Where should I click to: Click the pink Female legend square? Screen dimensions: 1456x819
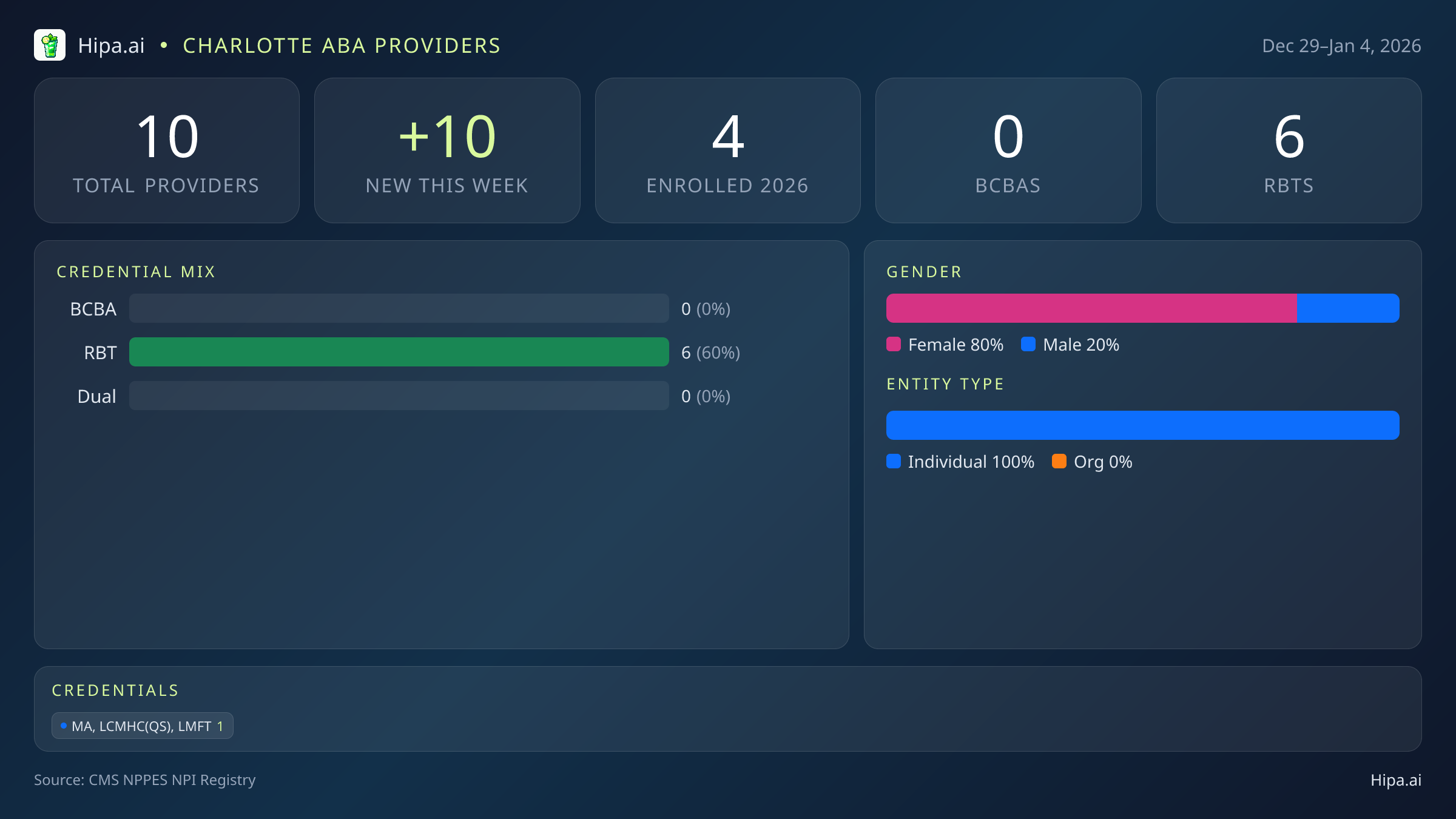893,344
